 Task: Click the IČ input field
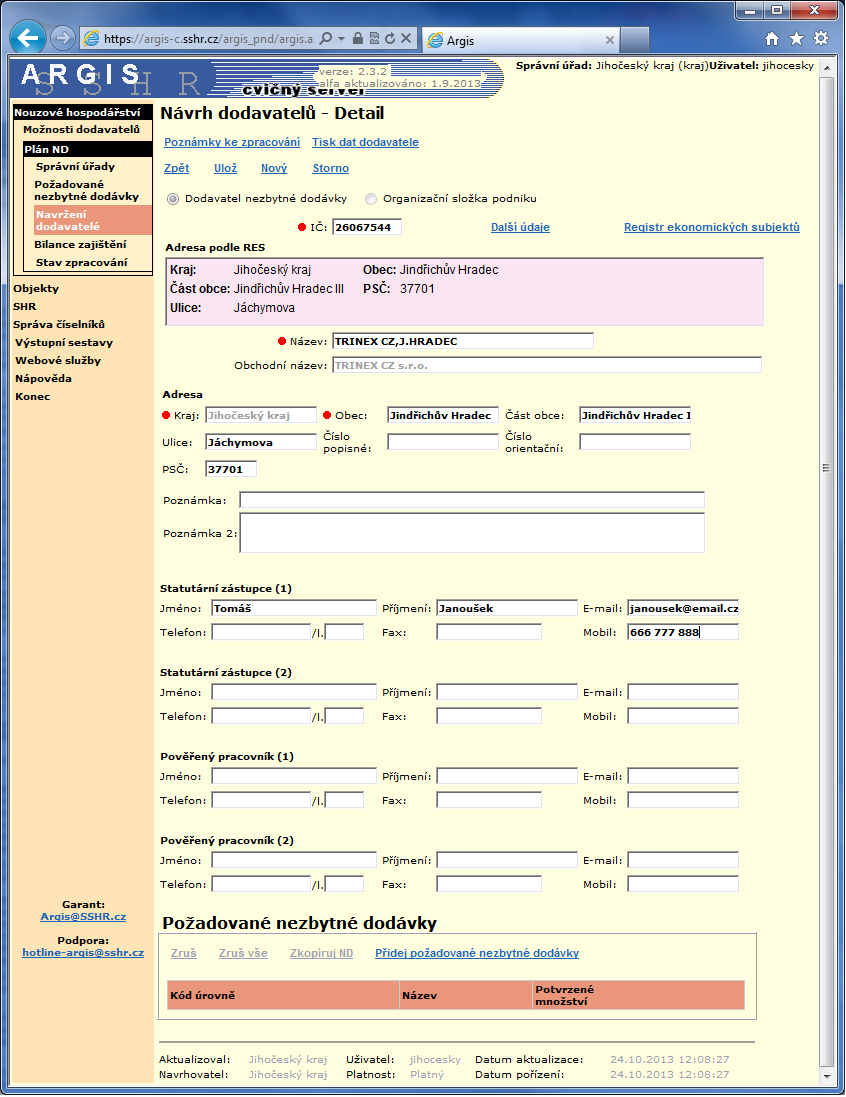pos(367,227)
